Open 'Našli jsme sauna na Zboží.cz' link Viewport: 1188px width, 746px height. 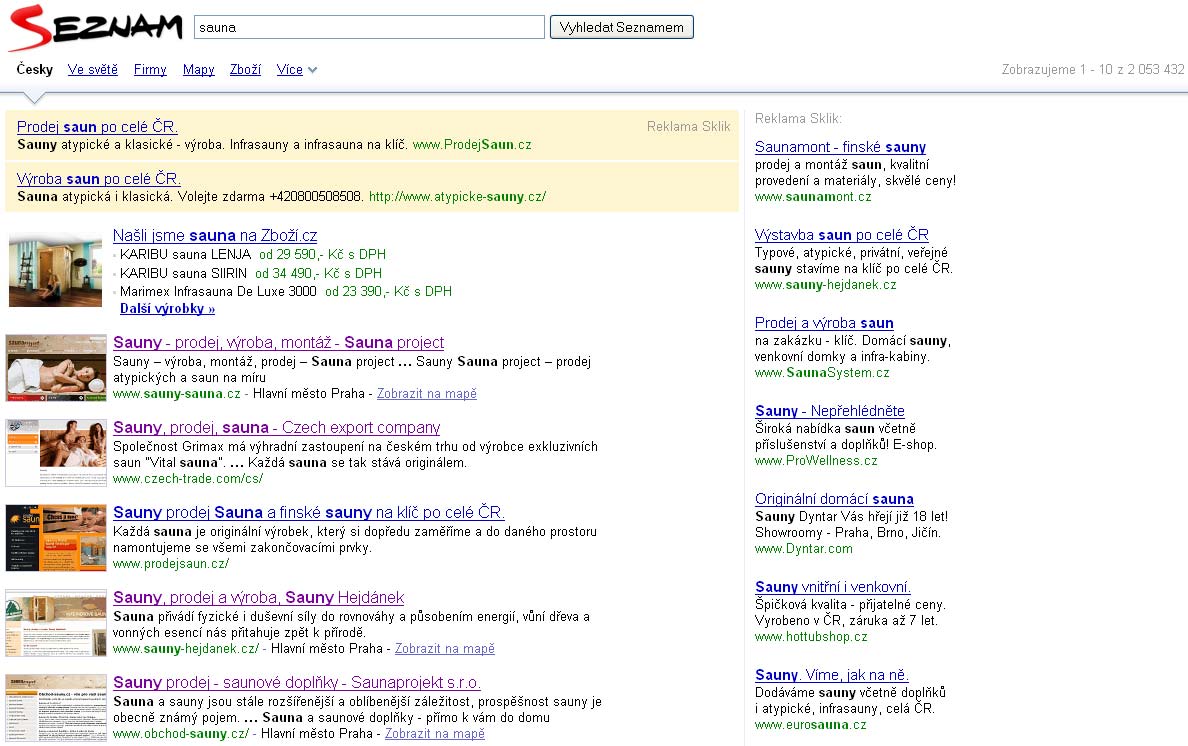click(x=215, y=236)
